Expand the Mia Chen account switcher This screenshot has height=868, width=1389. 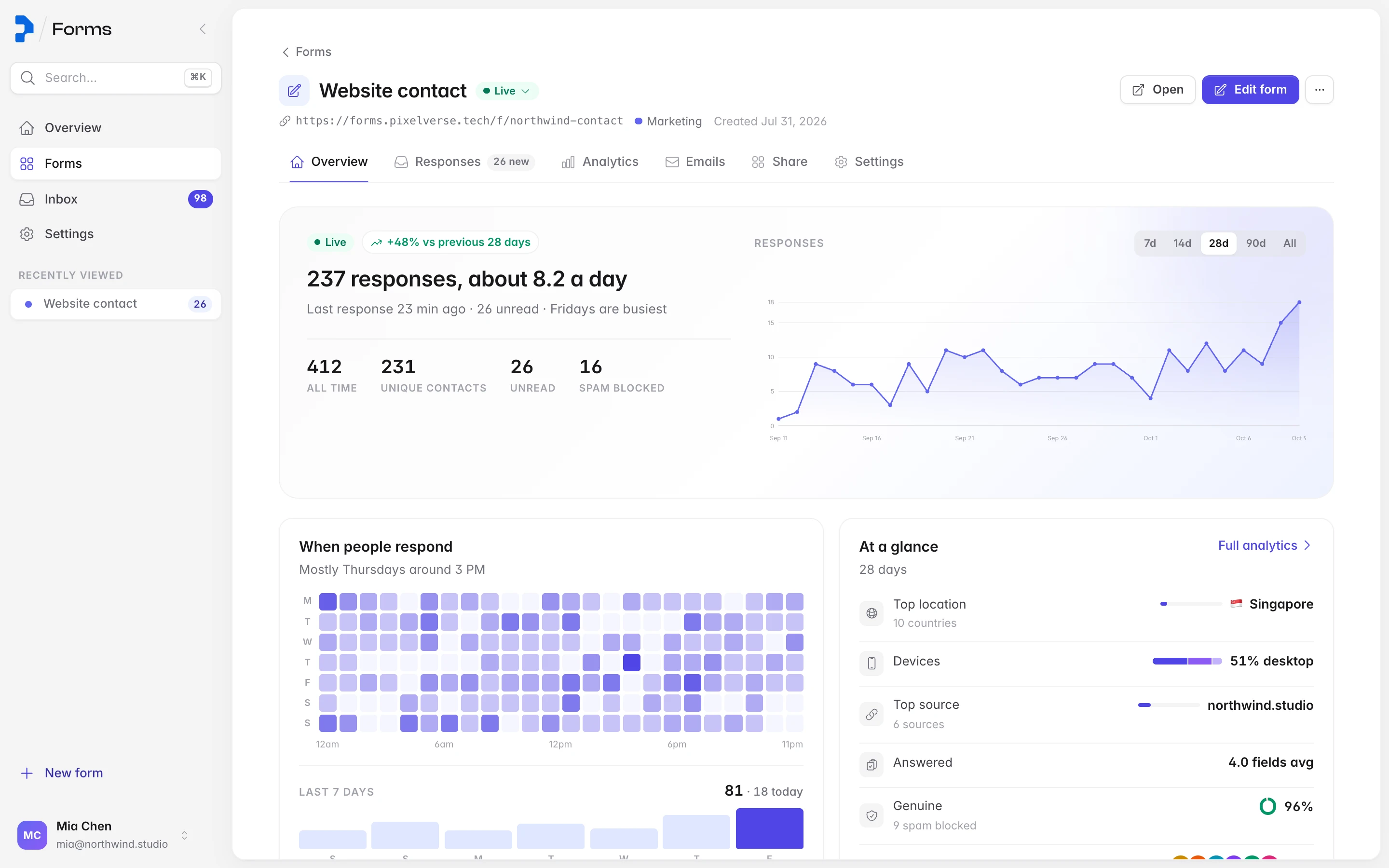(x=184, y=835)
